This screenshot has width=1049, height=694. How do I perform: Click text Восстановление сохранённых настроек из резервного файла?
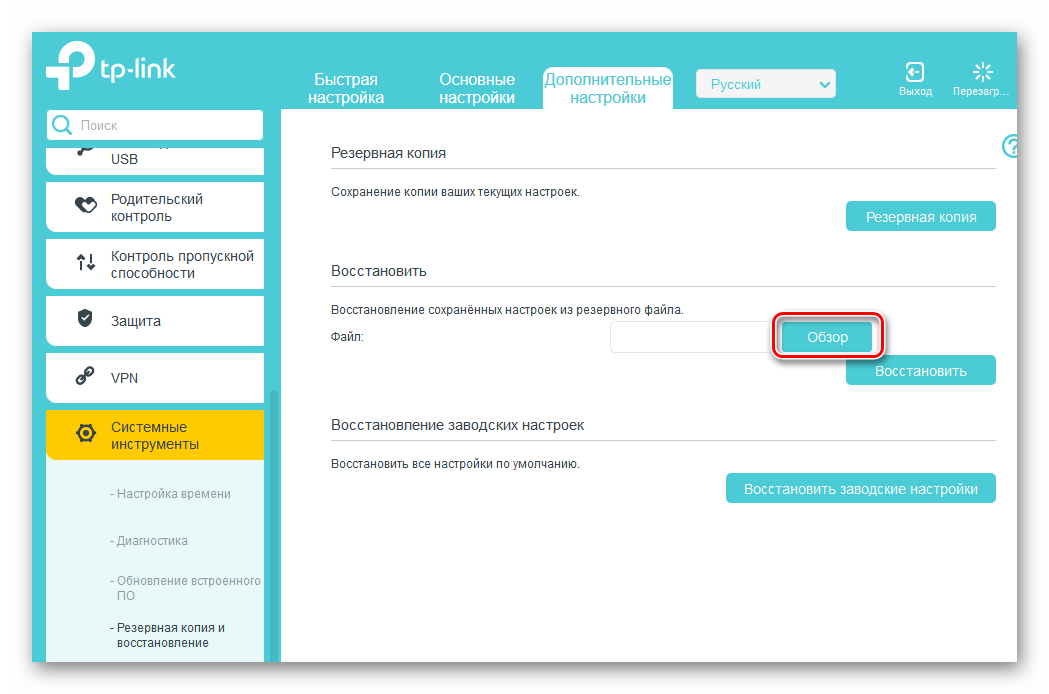(x=507, y=310)
